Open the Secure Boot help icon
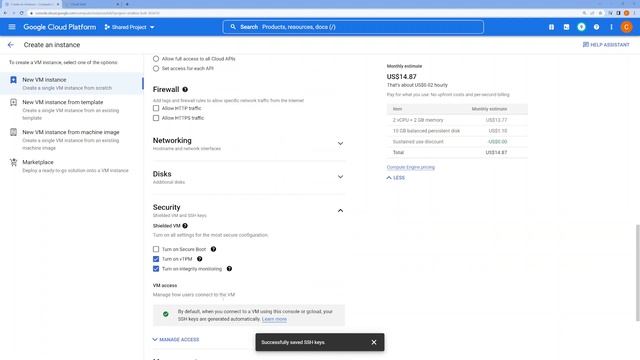Screen dimensions: 640x360 pos(213,249)
